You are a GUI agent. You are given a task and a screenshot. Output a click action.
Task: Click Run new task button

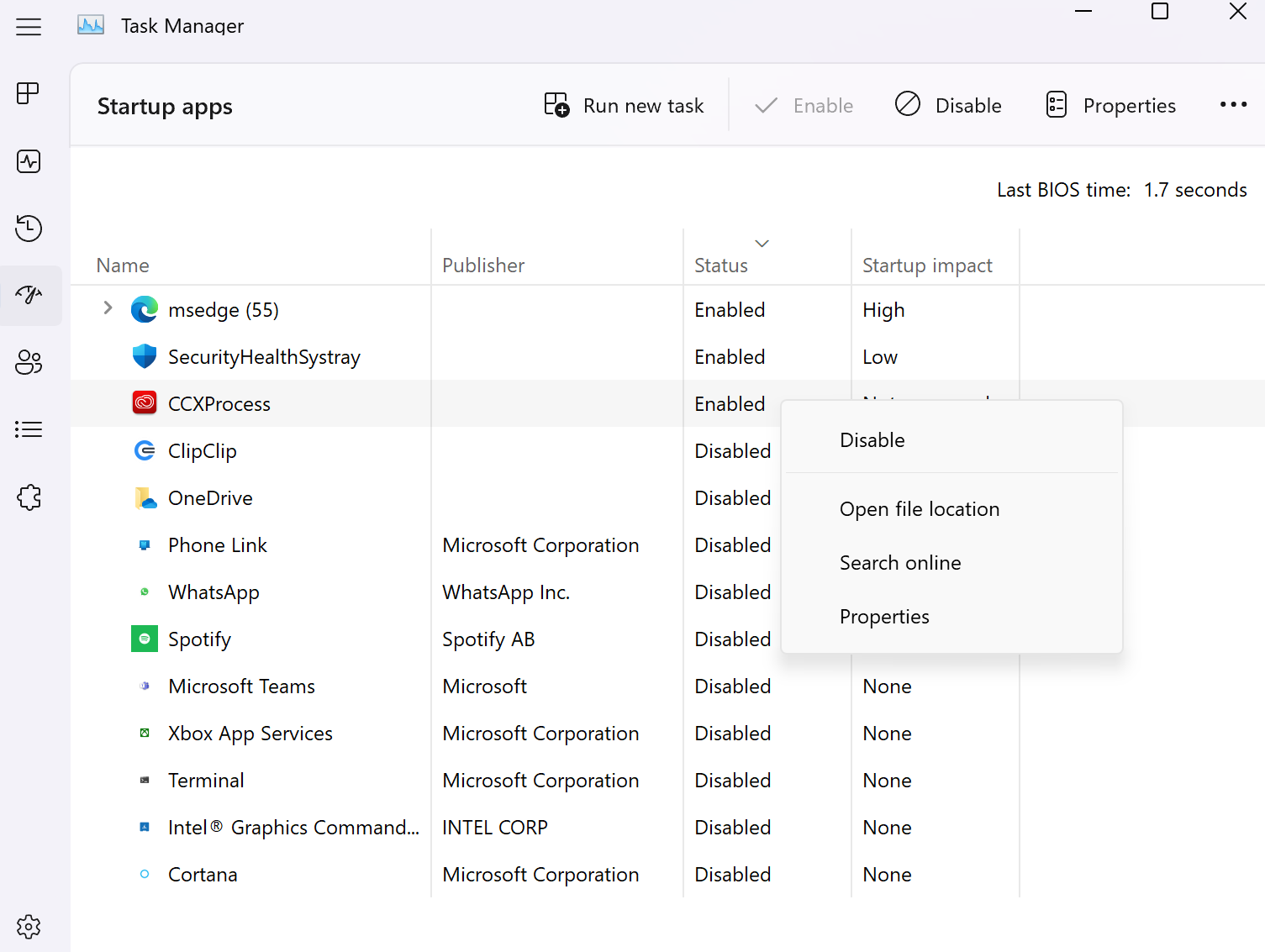tap(624, 106)
